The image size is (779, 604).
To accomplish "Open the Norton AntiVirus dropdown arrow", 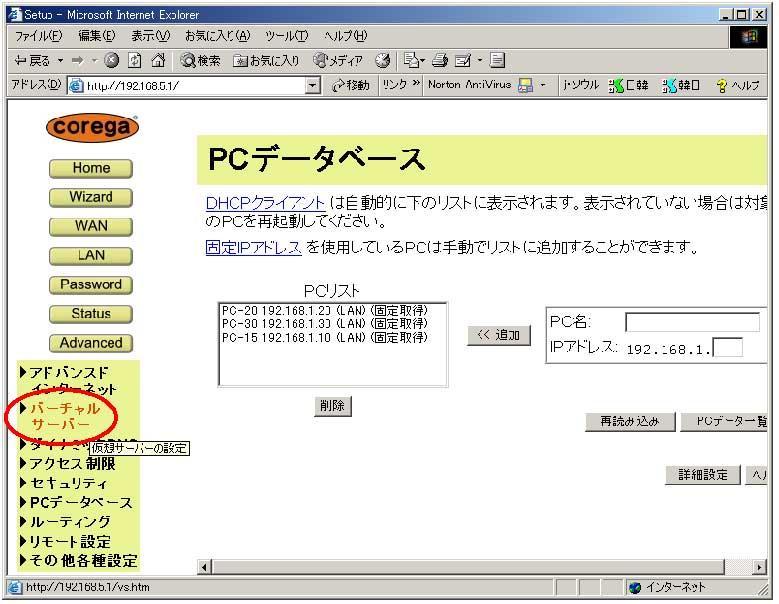I will click(x=541, y=85).
